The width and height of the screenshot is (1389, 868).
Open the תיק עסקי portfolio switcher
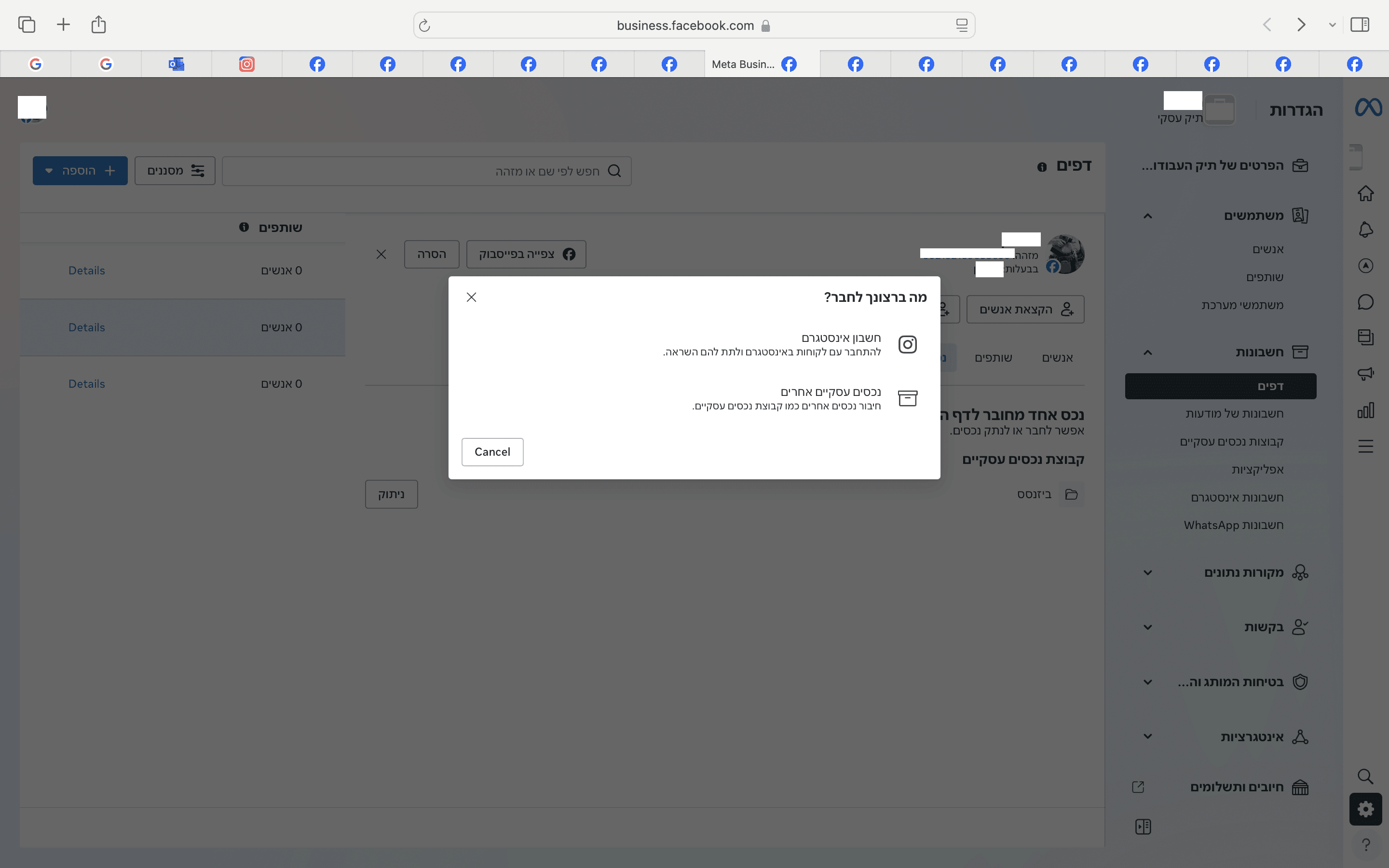pyautogui.click(x=1197, y=109)
